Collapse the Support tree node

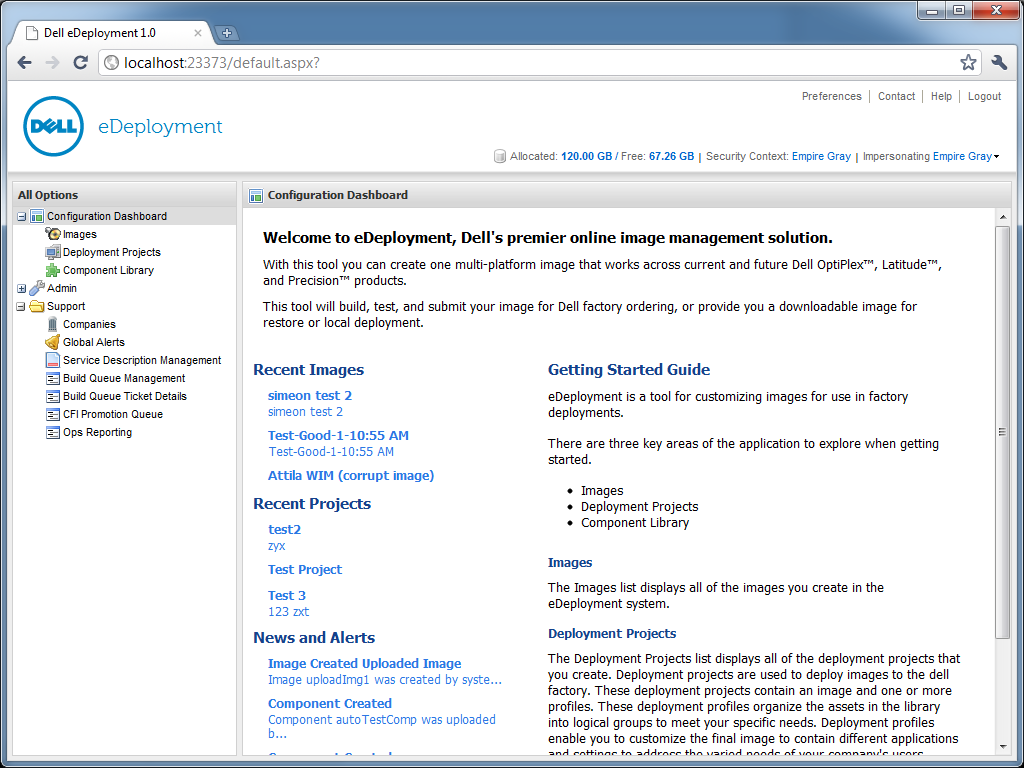click(22, 306)
